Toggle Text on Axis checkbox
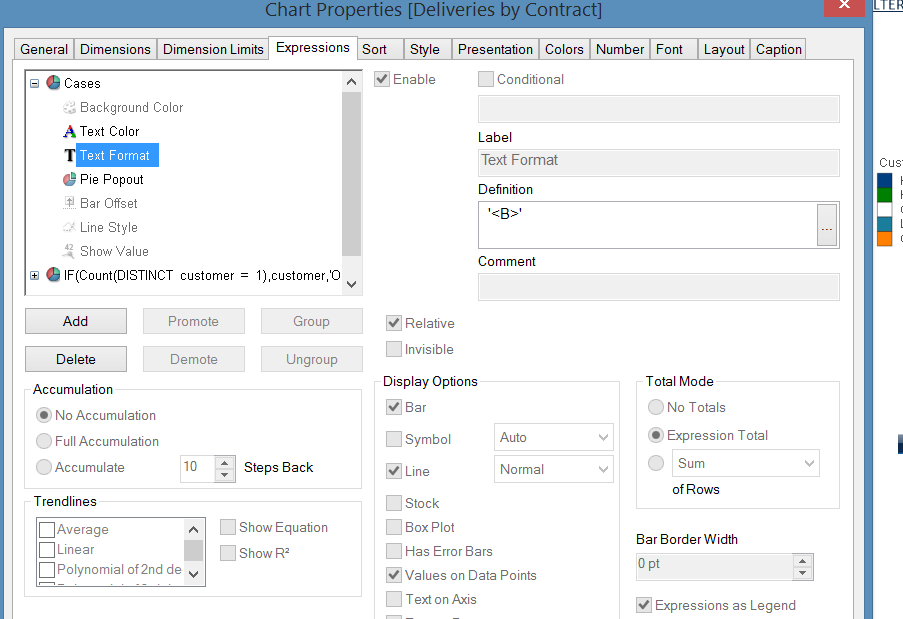 [x=394, y=599]
